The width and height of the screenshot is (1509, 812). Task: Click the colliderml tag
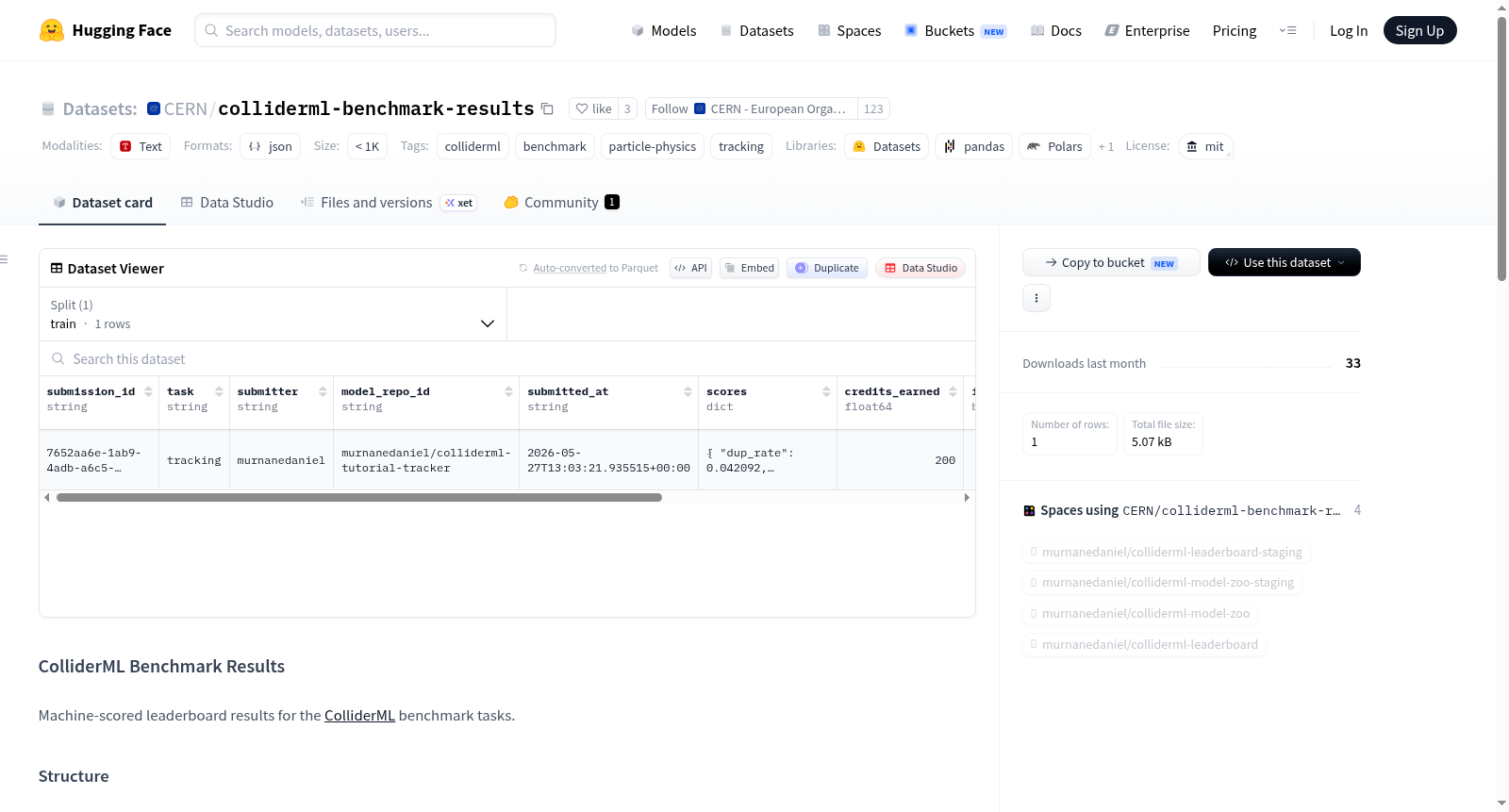pos(473,146)
